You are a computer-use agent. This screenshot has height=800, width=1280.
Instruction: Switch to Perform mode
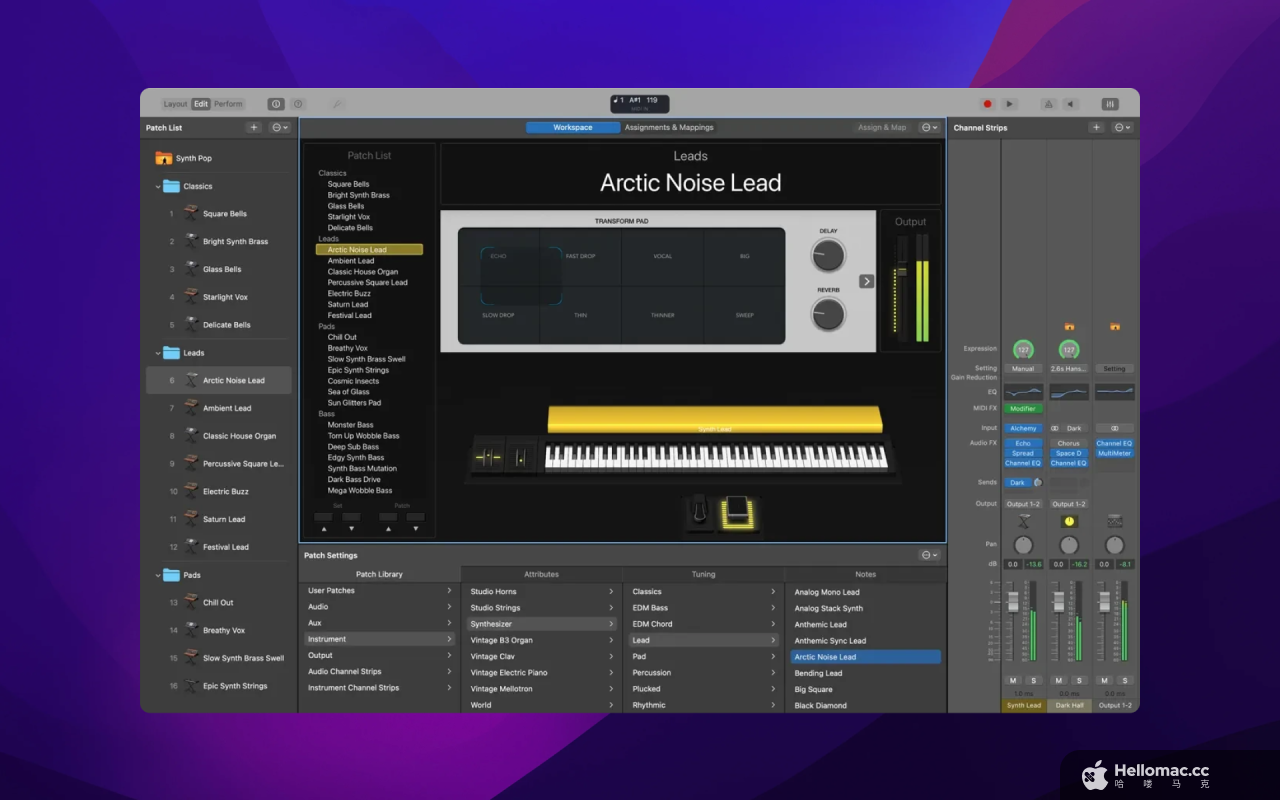[228, 104]
